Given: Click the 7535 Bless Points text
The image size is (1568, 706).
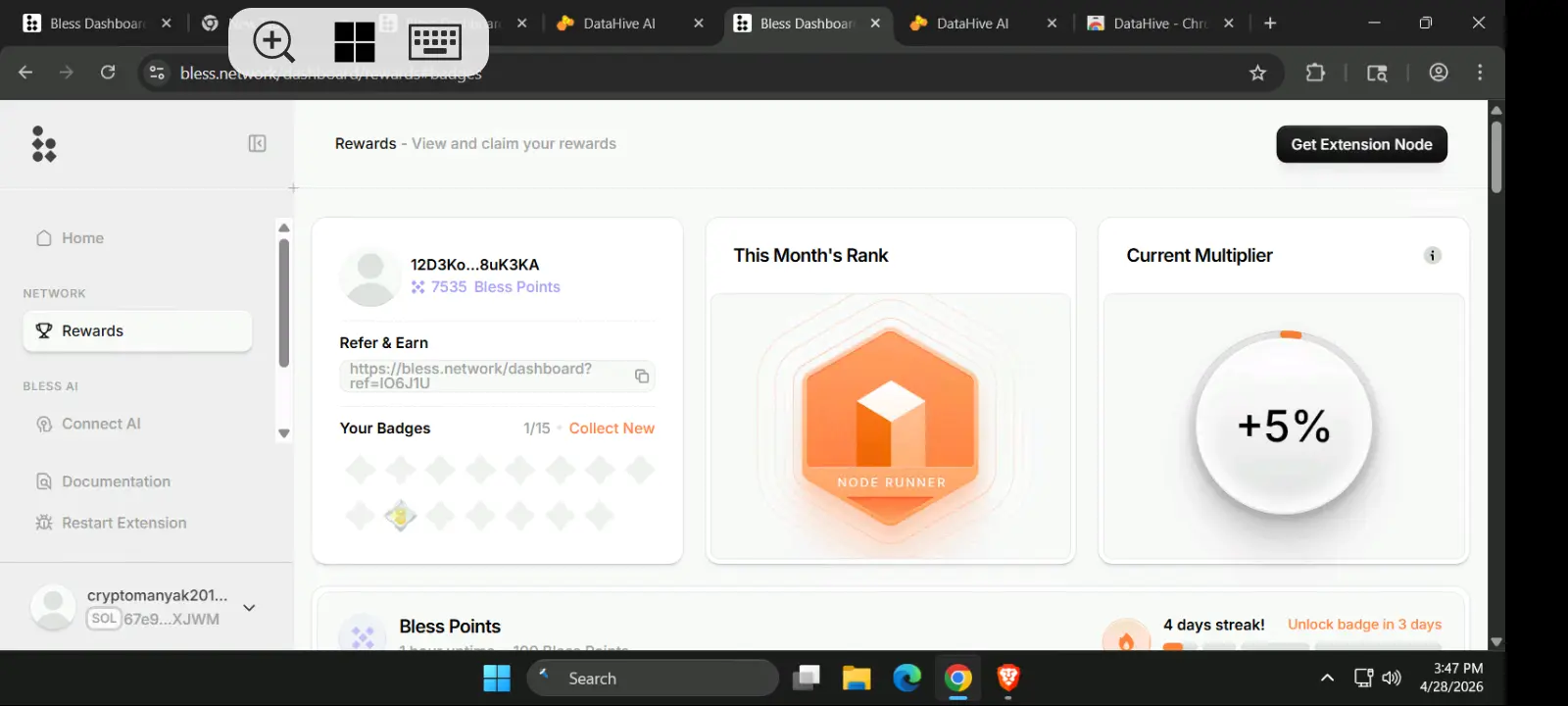Looking at the screenshot, I should (496, 287).
